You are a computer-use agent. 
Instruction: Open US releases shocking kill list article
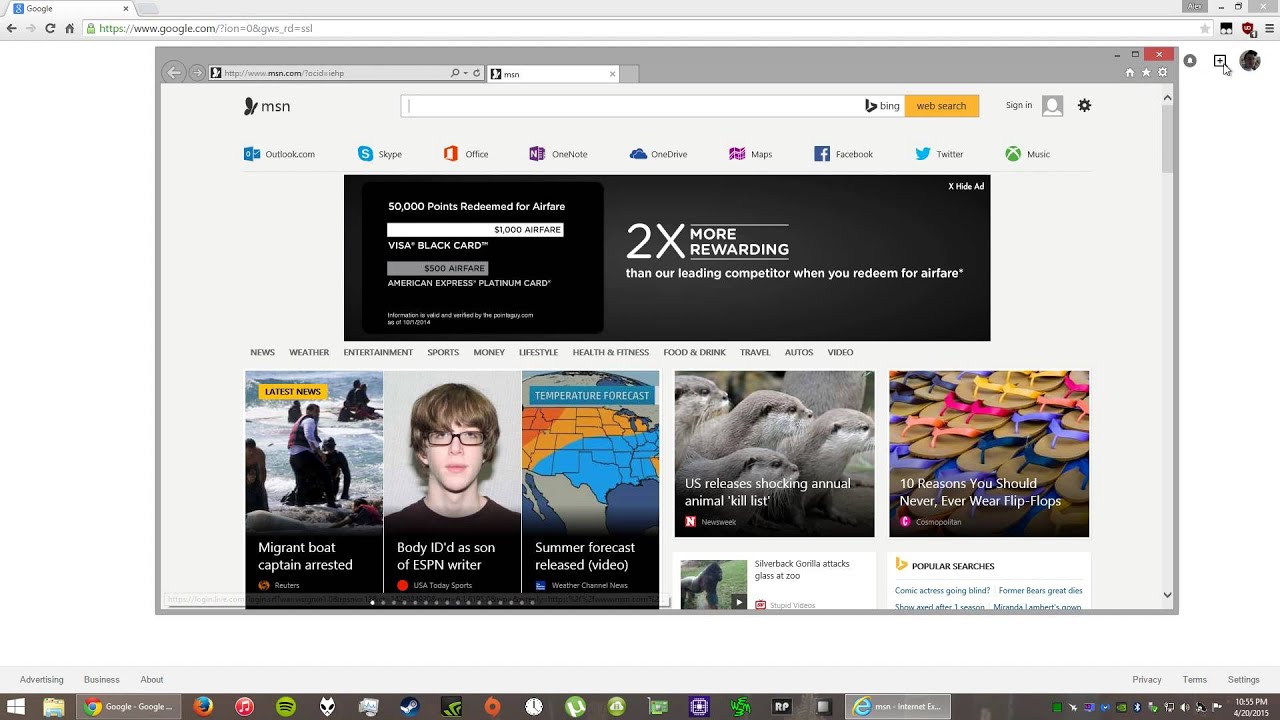tap(774, 454)
